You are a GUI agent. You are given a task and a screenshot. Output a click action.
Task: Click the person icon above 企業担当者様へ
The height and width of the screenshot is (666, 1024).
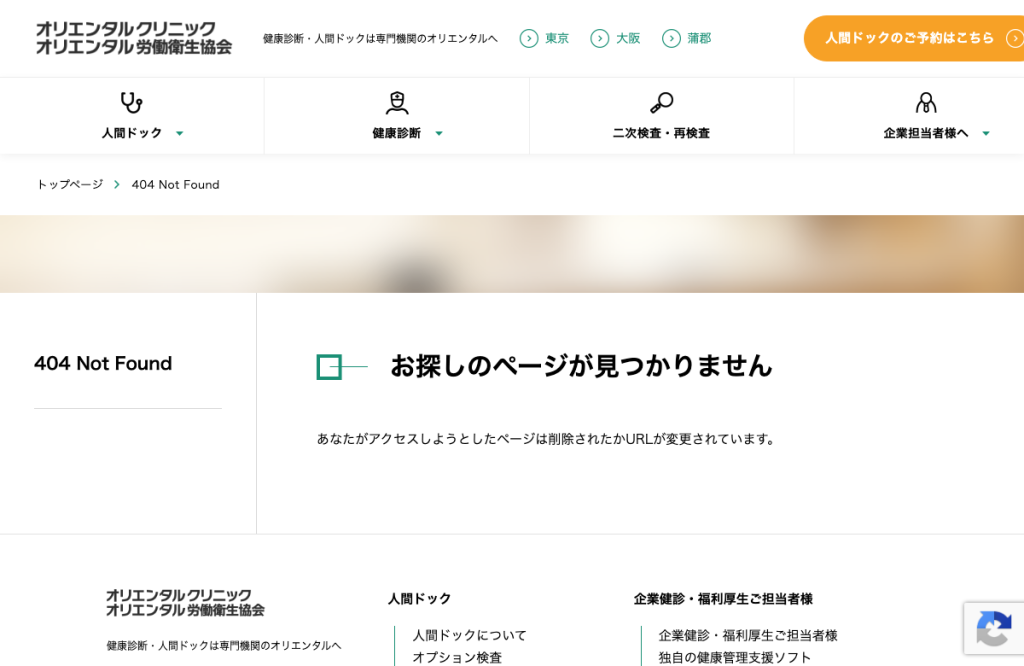pyautogui.click(x=926, y=103)
